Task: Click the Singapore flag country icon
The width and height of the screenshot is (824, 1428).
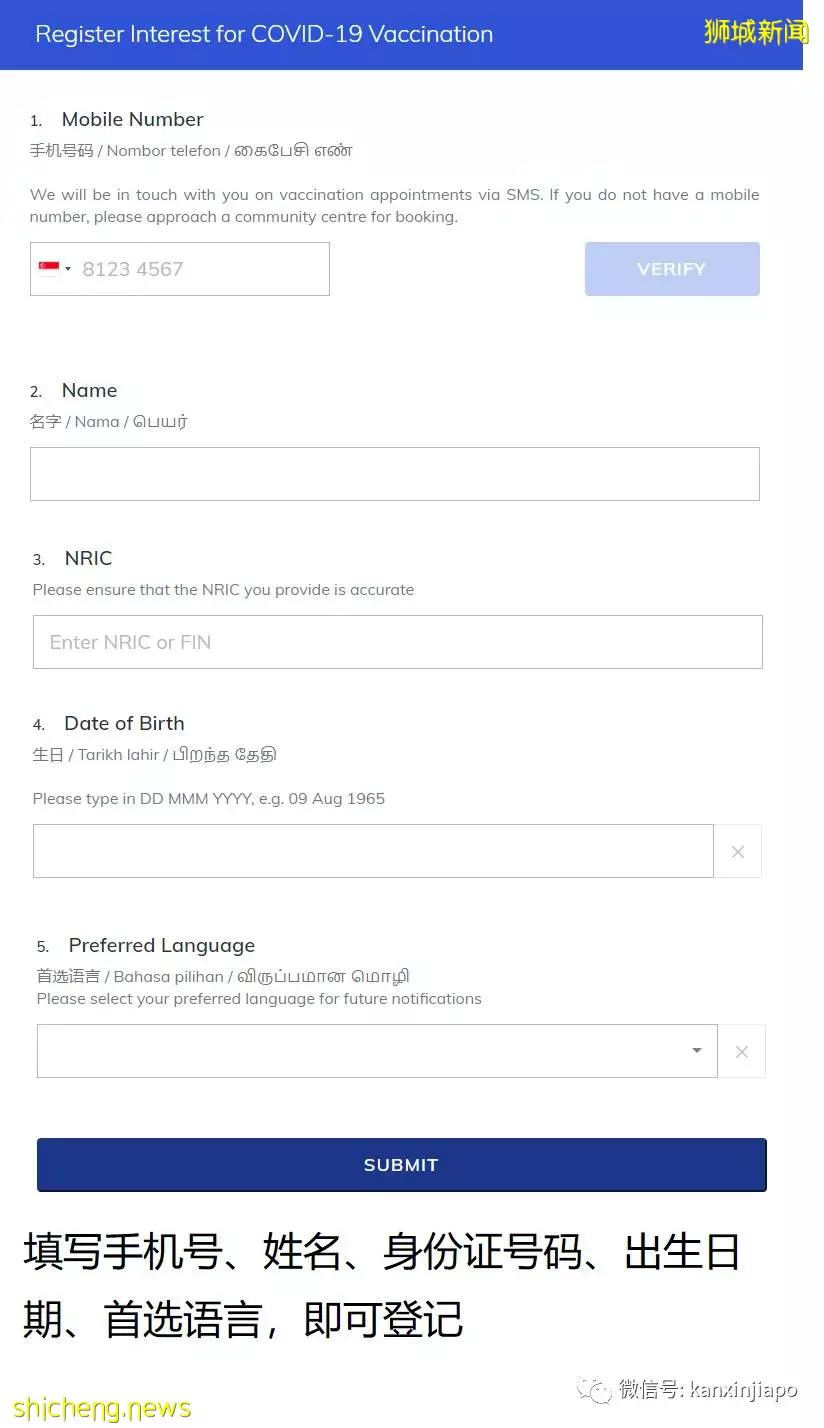Action: pyautogui.click(x=48, y=268)
